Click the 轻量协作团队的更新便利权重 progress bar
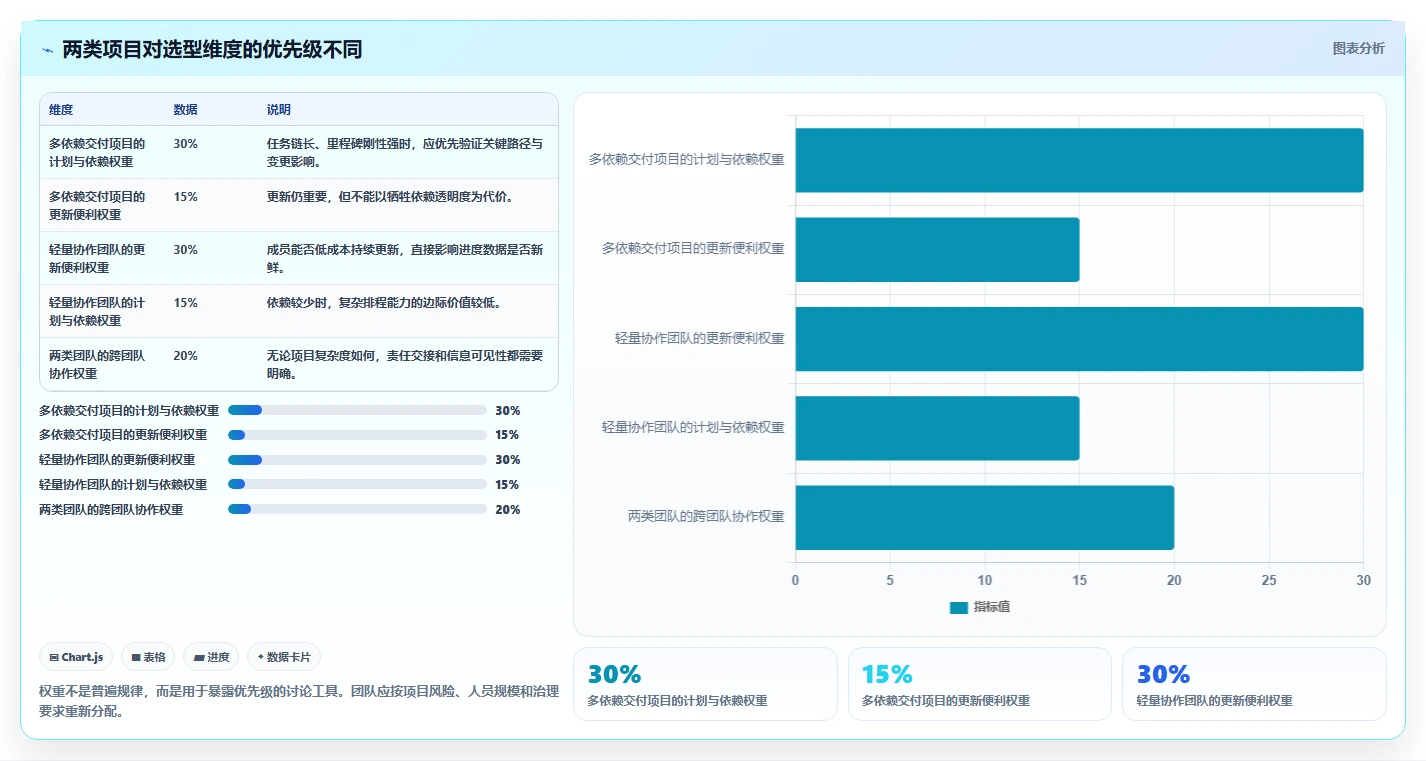Image resolution: width=1426 pixels, height=761 pixels. pyautogui.click(x=357, y=460)
